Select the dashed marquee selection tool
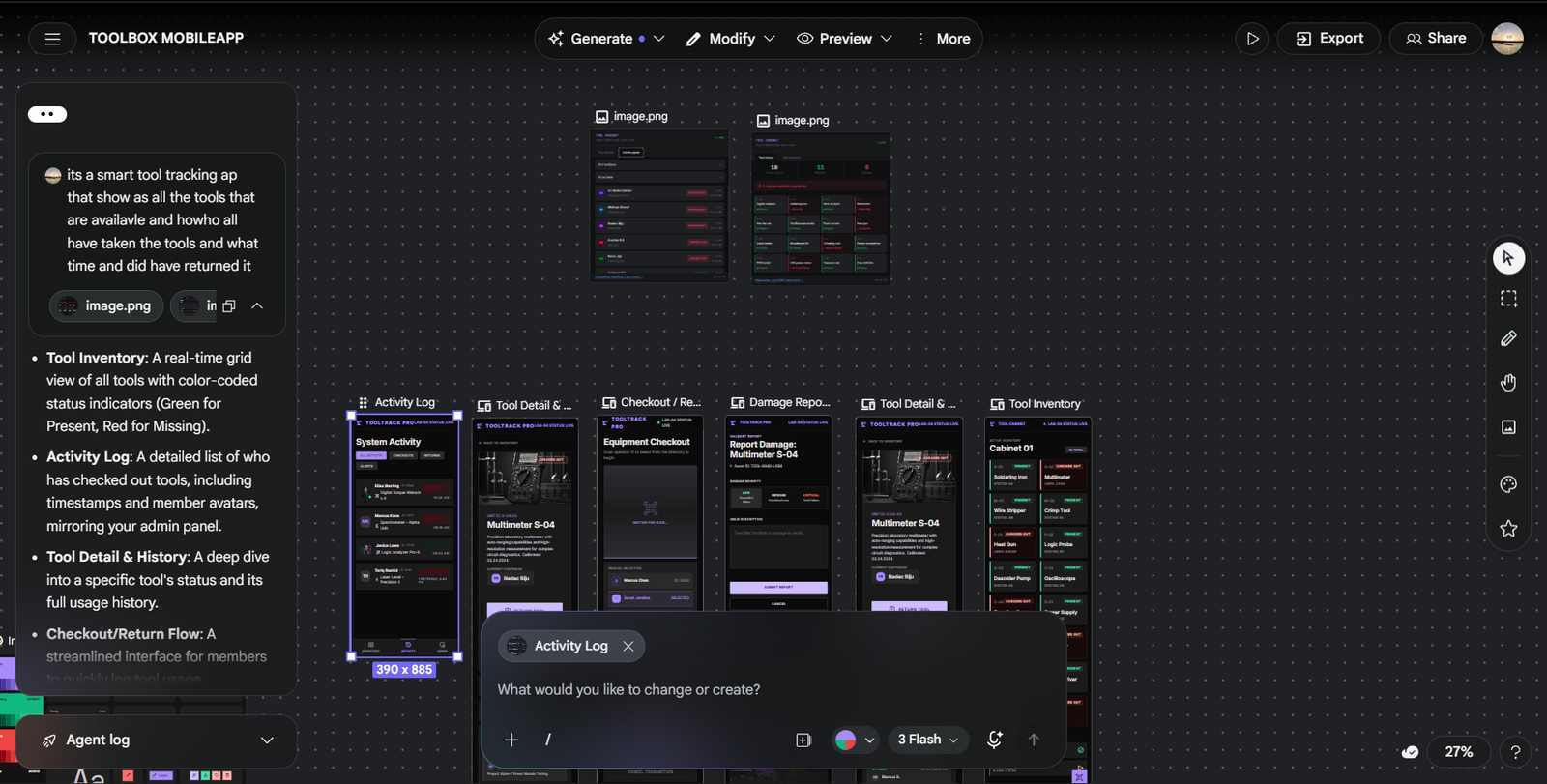 [x=1508, y=299]
